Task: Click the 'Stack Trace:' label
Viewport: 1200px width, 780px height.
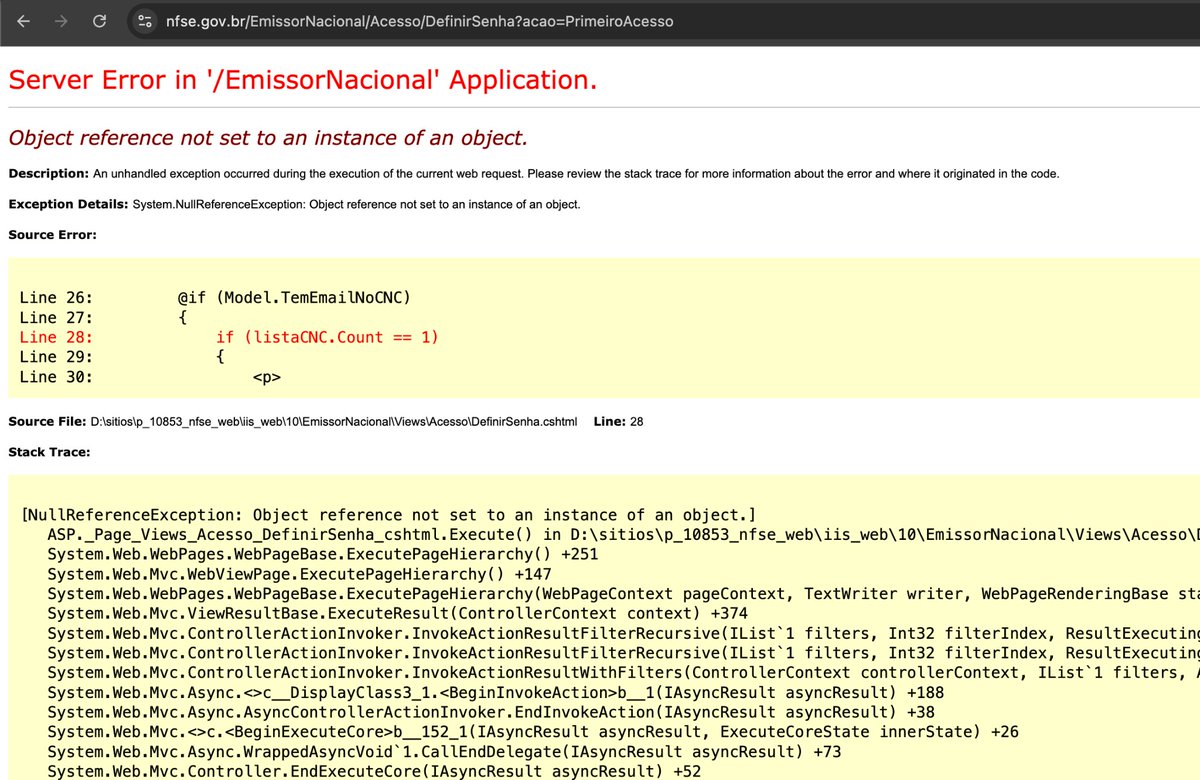Action: tap(49, 452)
